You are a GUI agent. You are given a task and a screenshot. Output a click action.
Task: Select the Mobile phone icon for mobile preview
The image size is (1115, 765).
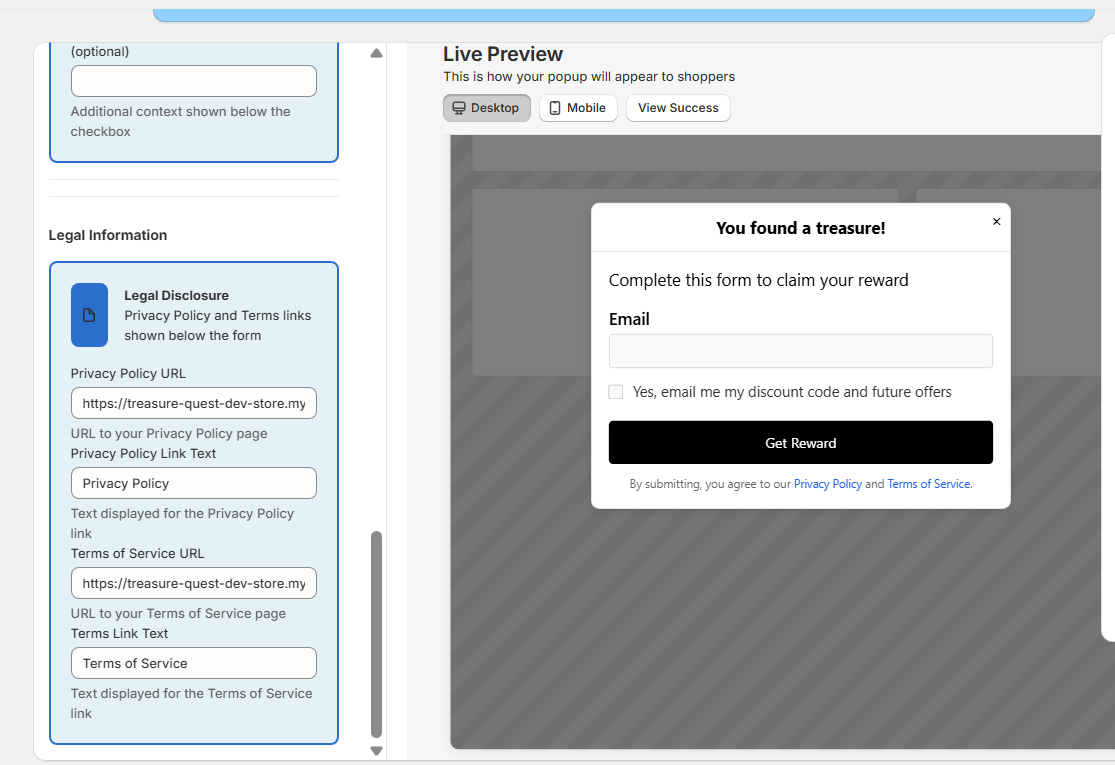point(553,107)
